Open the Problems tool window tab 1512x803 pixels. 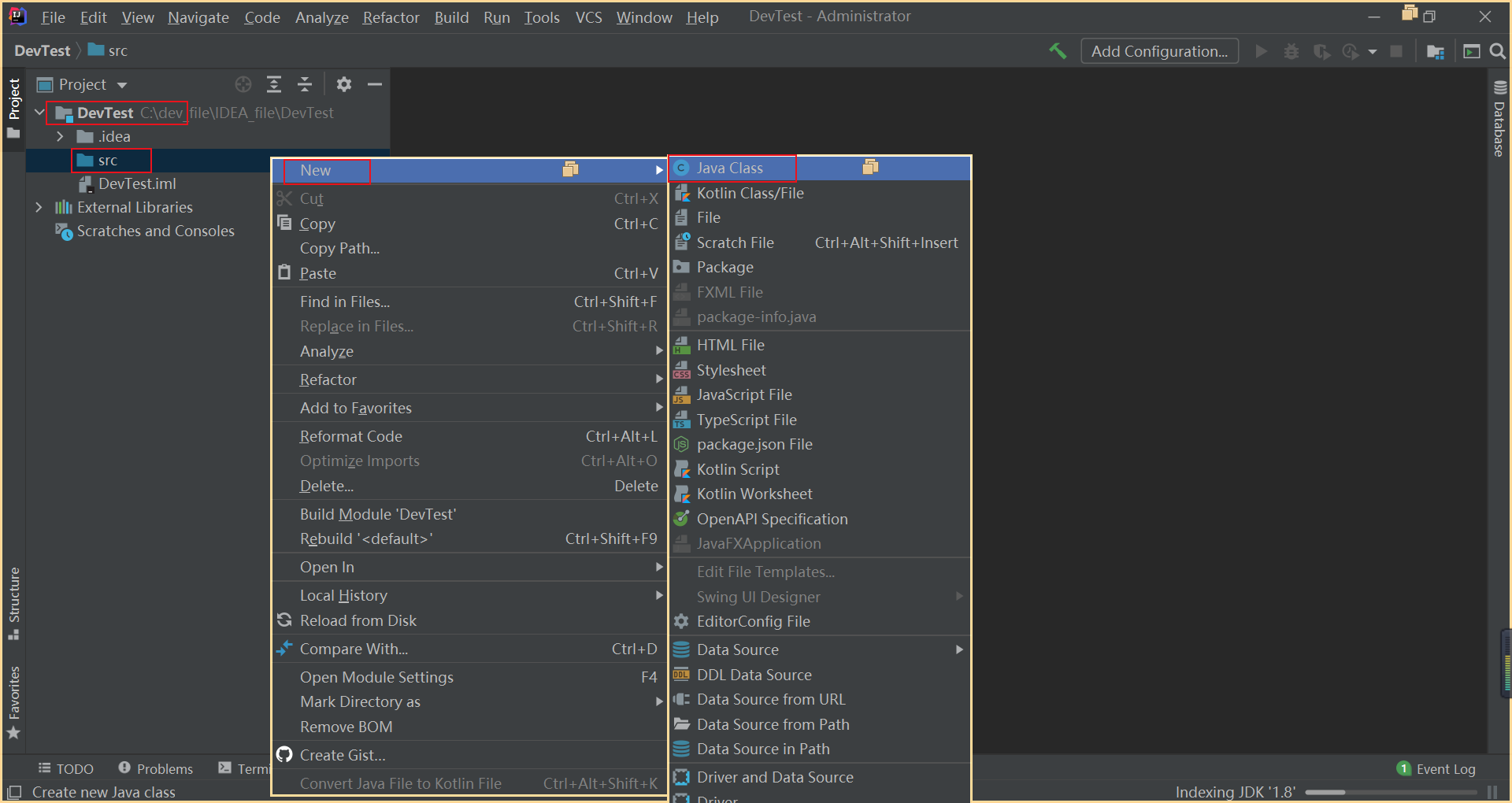coord(155,768)
